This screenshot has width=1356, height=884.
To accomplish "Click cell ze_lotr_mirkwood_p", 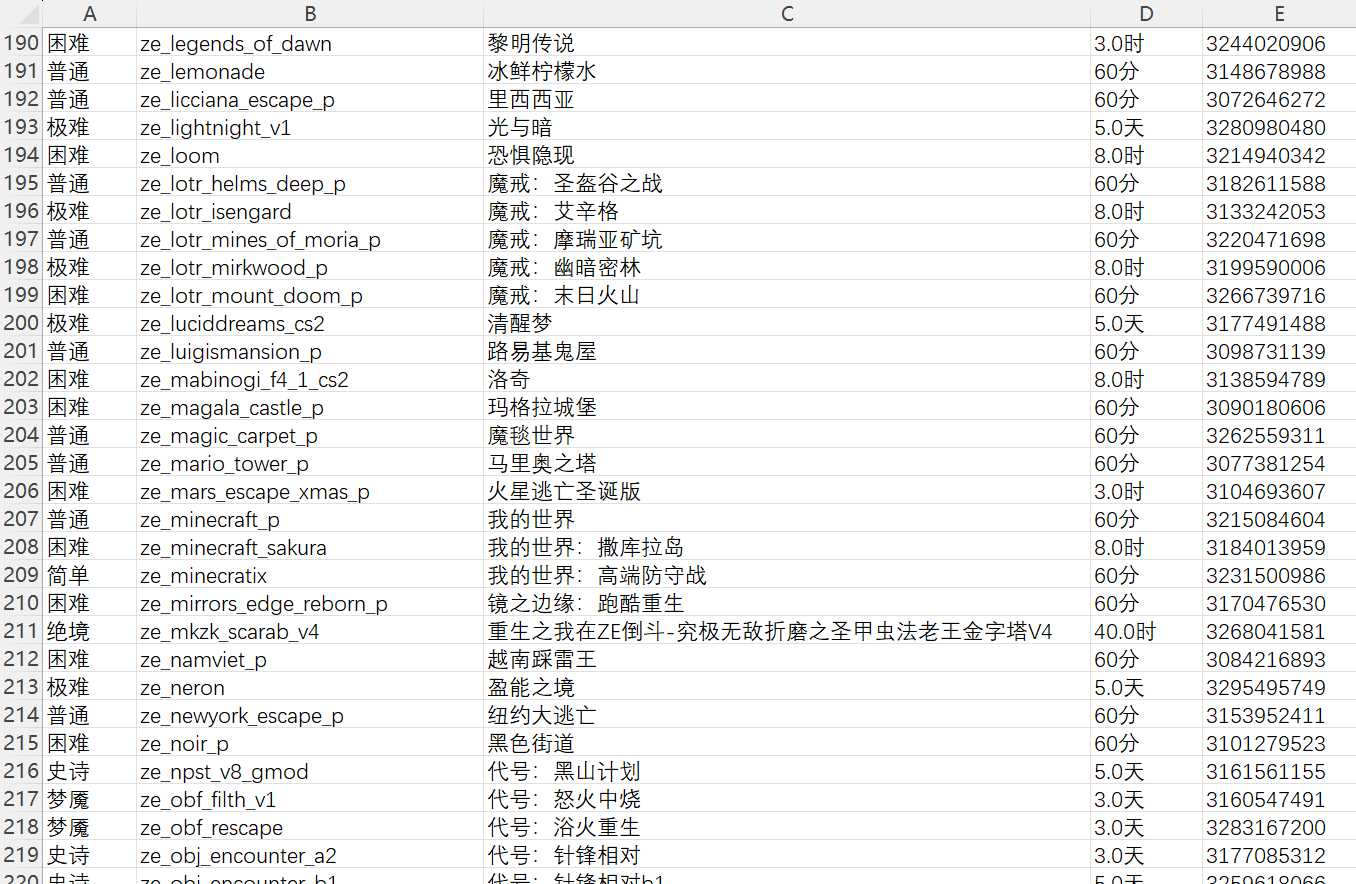I will pos(310,268).
